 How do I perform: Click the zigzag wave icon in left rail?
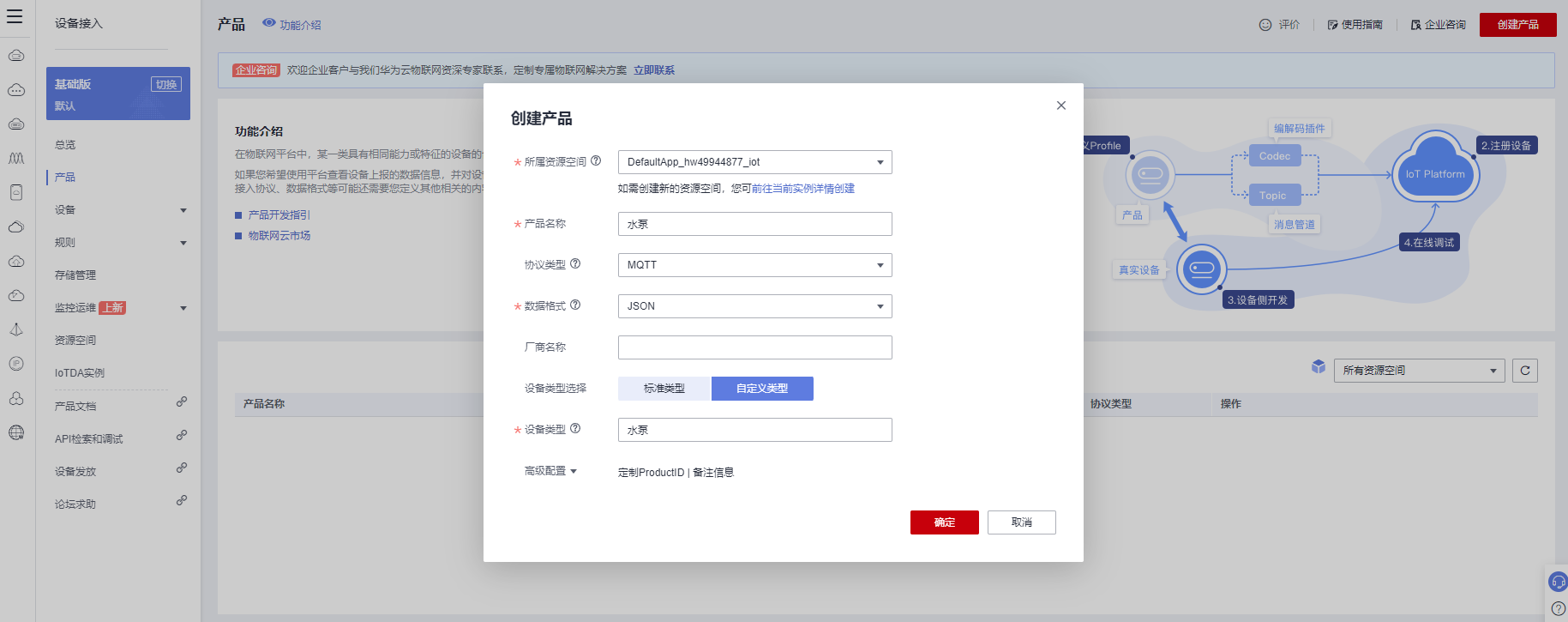pyautogui.click(x=16, y=158)
